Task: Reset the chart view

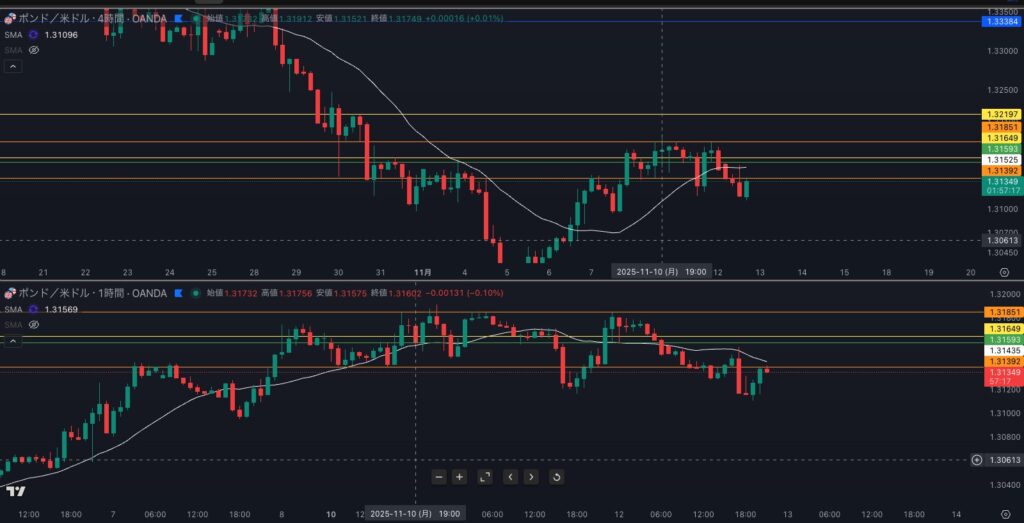Action: [556, 477]
